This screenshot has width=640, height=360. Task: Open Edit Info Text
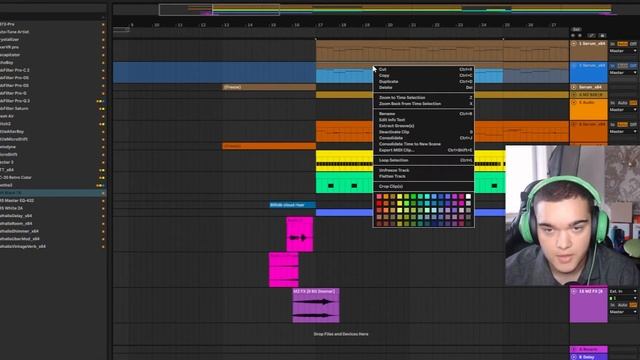point(424,120)
